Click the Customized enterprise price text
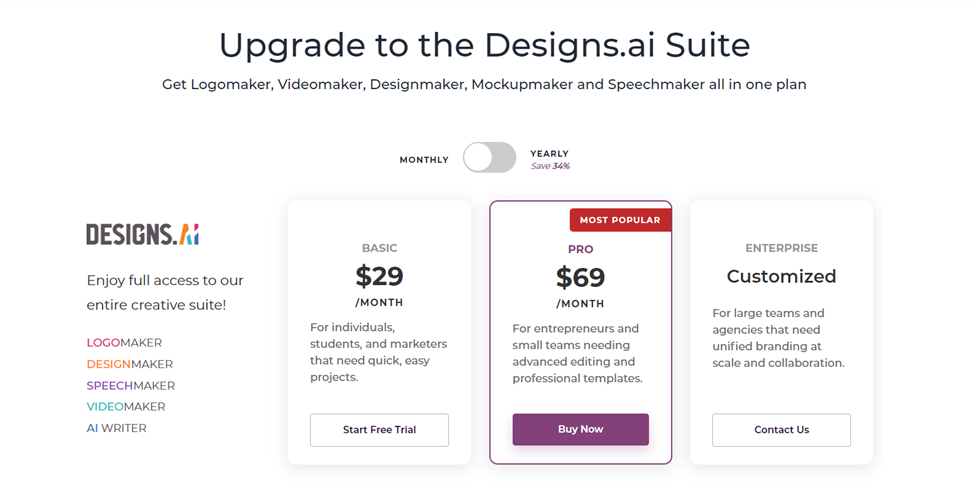The image size is (975, 483). point(782,276)
